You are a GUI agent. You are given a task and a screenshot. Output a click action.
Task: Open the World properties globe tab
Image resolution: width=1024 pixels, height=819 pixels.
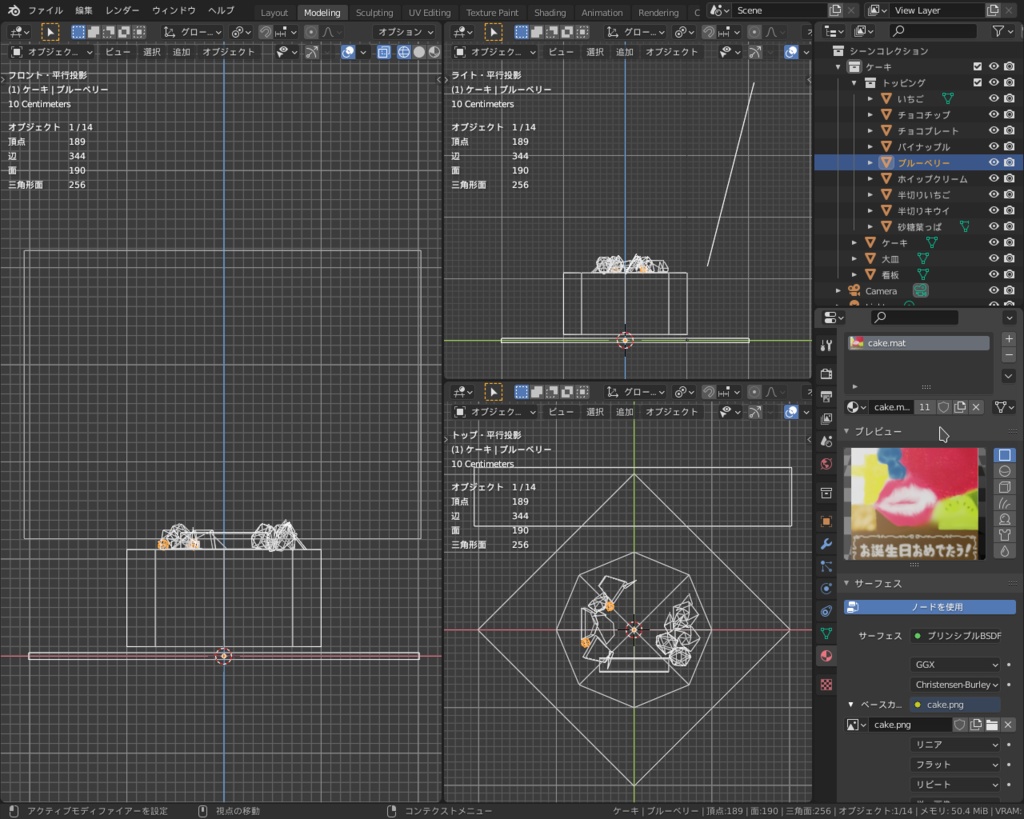click(826, 464)
